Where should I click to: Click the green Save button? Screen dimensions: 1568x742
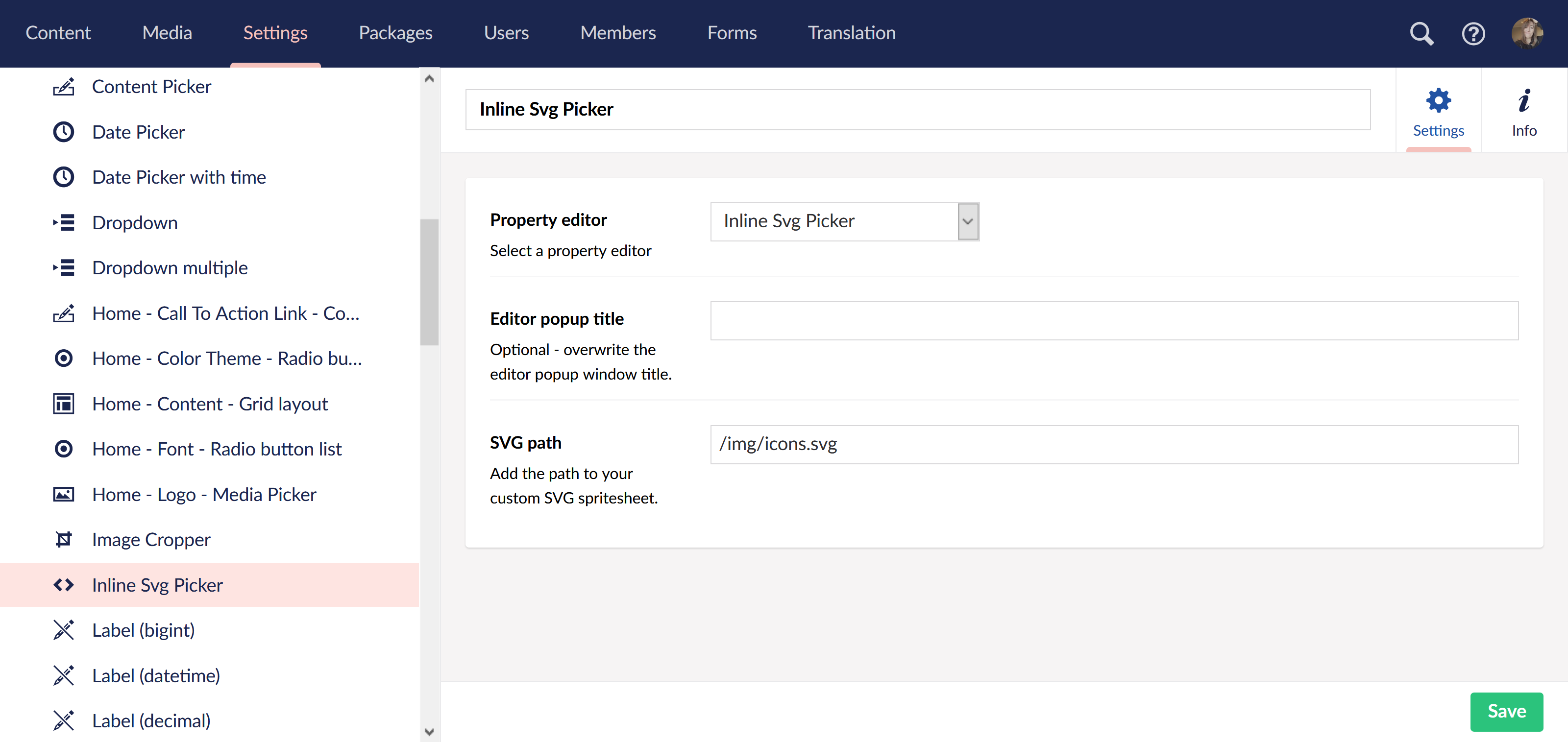coord(1506,712)
